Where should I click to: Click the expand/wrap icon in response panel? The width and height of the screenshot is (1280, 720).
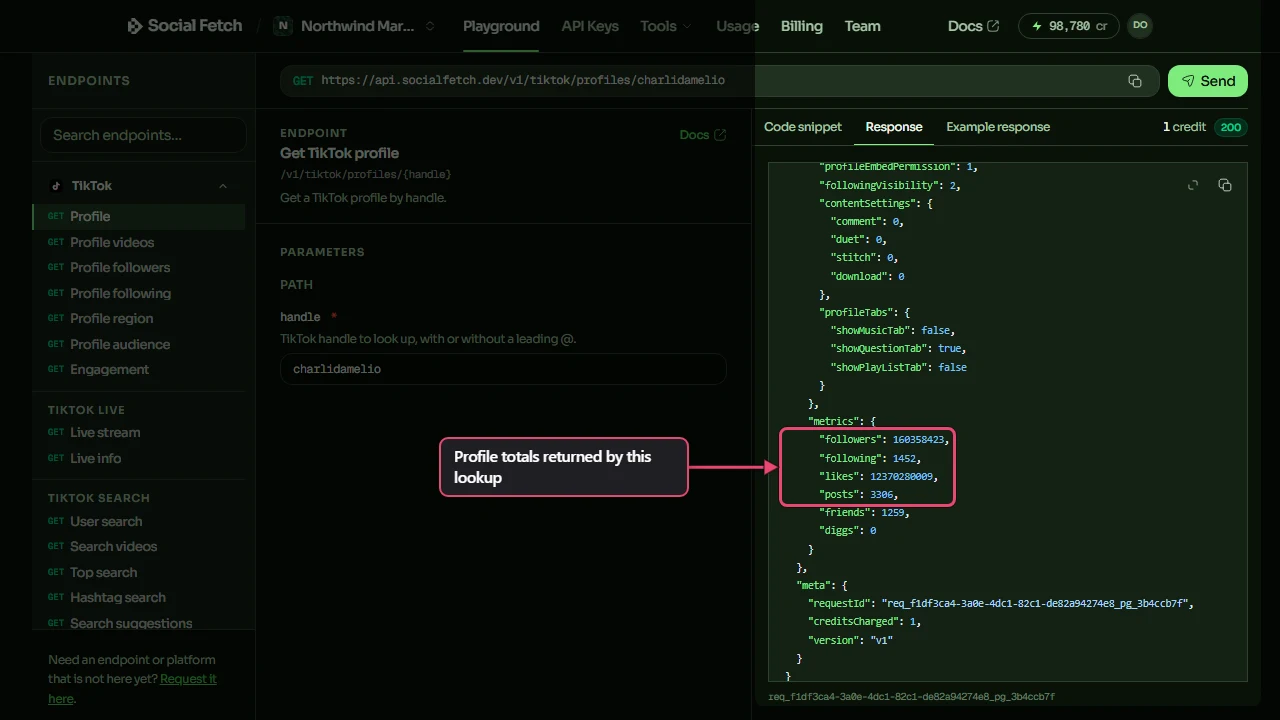click(1192, 185)
